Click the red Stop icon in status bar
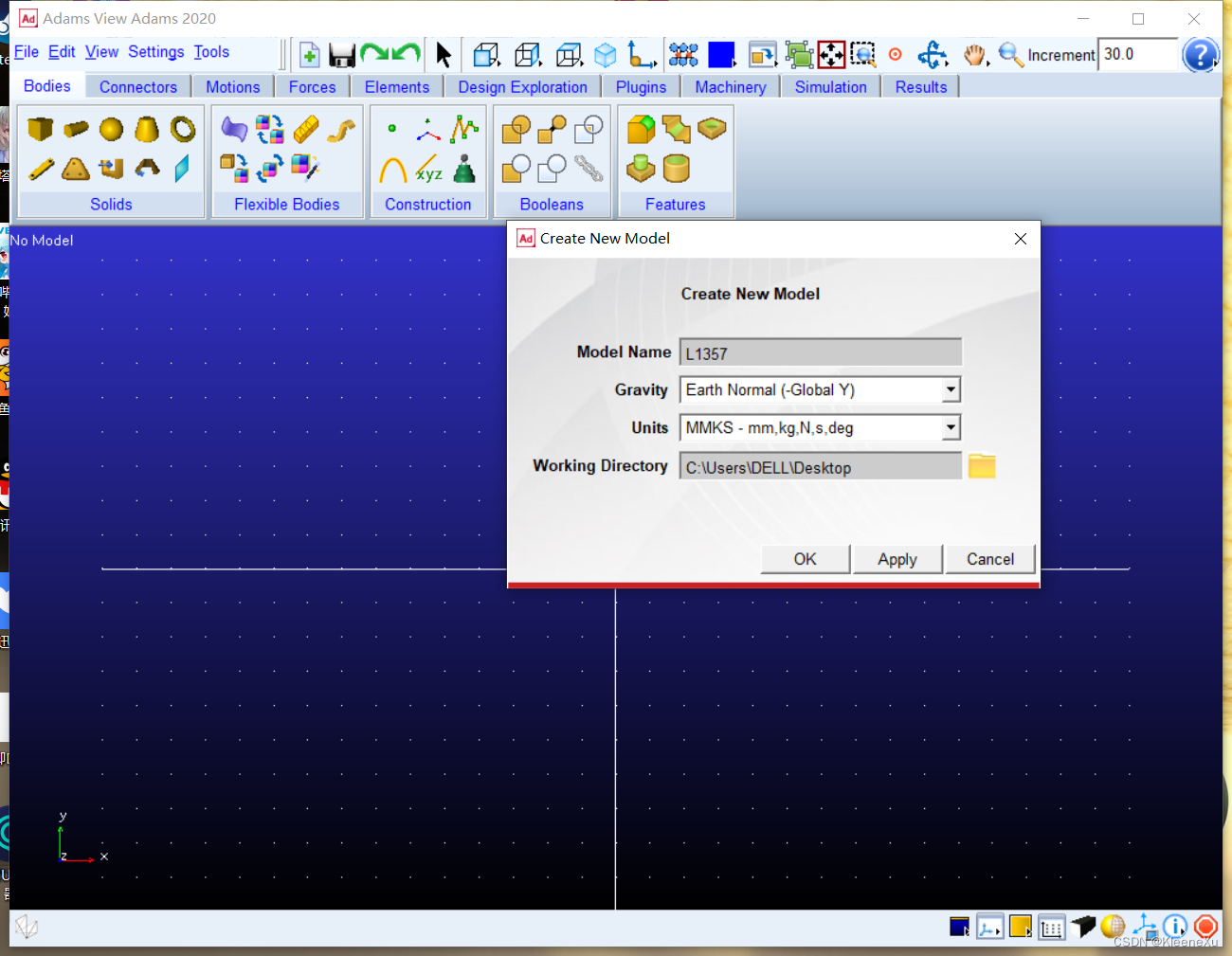 coord(1205,927)
